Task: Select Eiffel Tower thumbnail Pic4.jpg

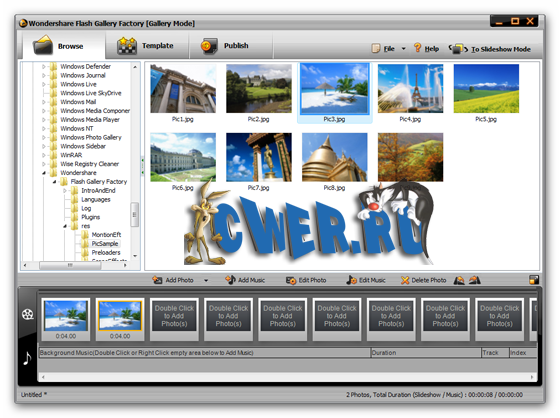Action: tap(410, 89)
